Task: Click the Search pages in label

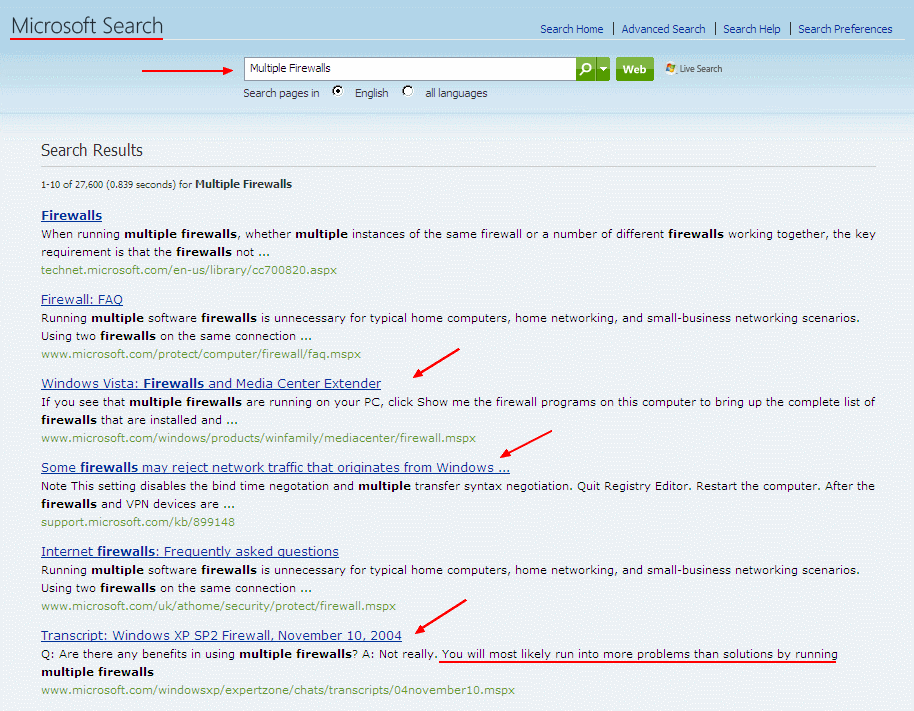Action: click(282, 93)
